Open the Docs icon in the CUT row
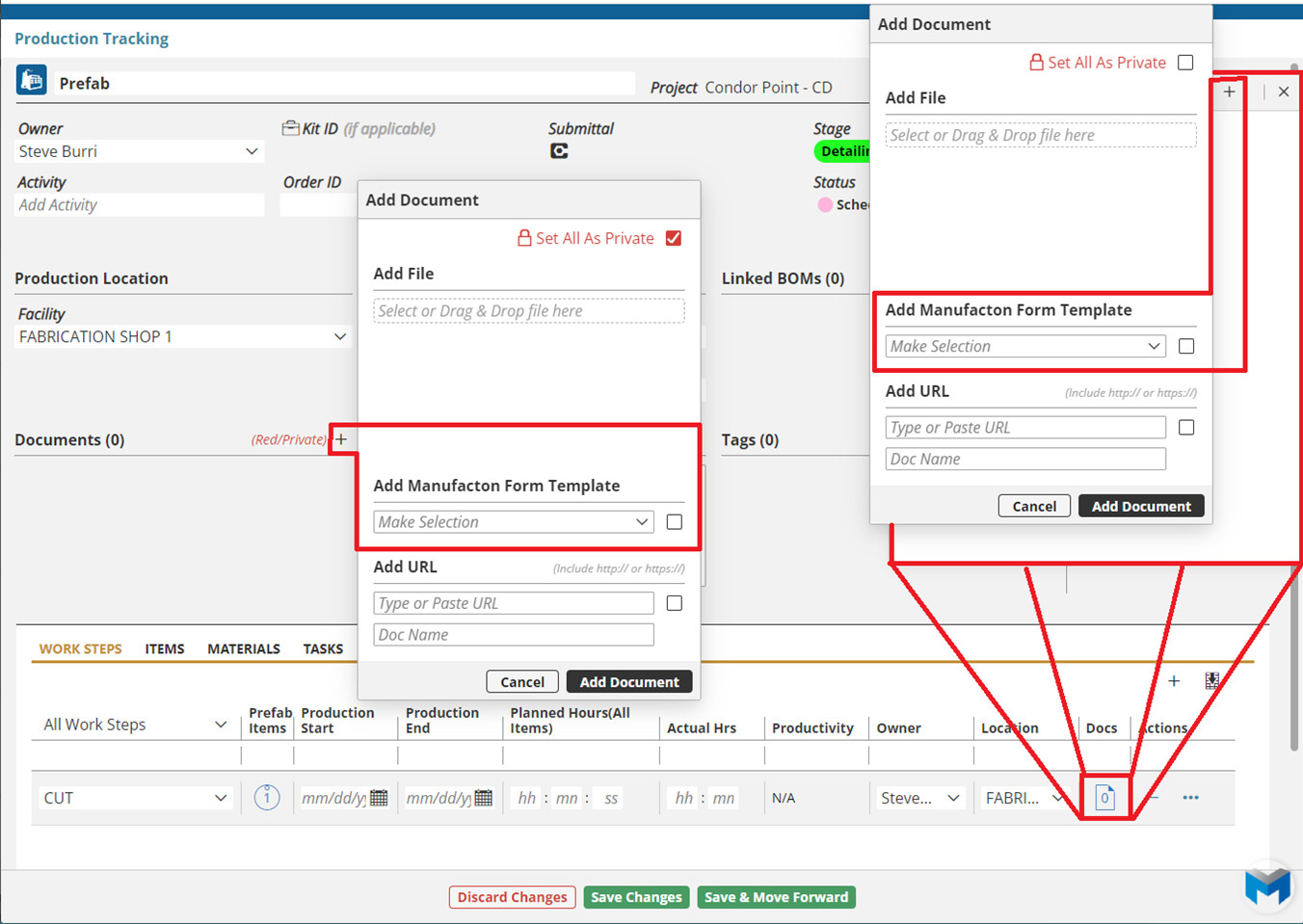This screenshot has height=924, width=1303. [1104, 798]
